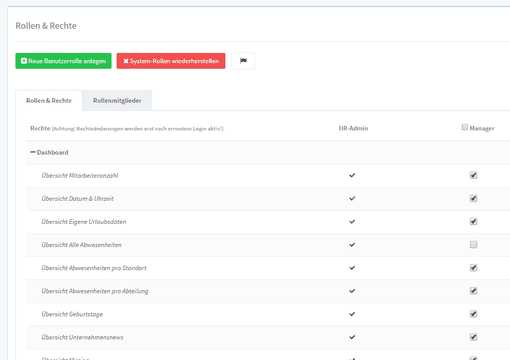Uncheck Manager for Abwesenheiten pro Abteilung

pyautogui.click(x=473, y=291)
